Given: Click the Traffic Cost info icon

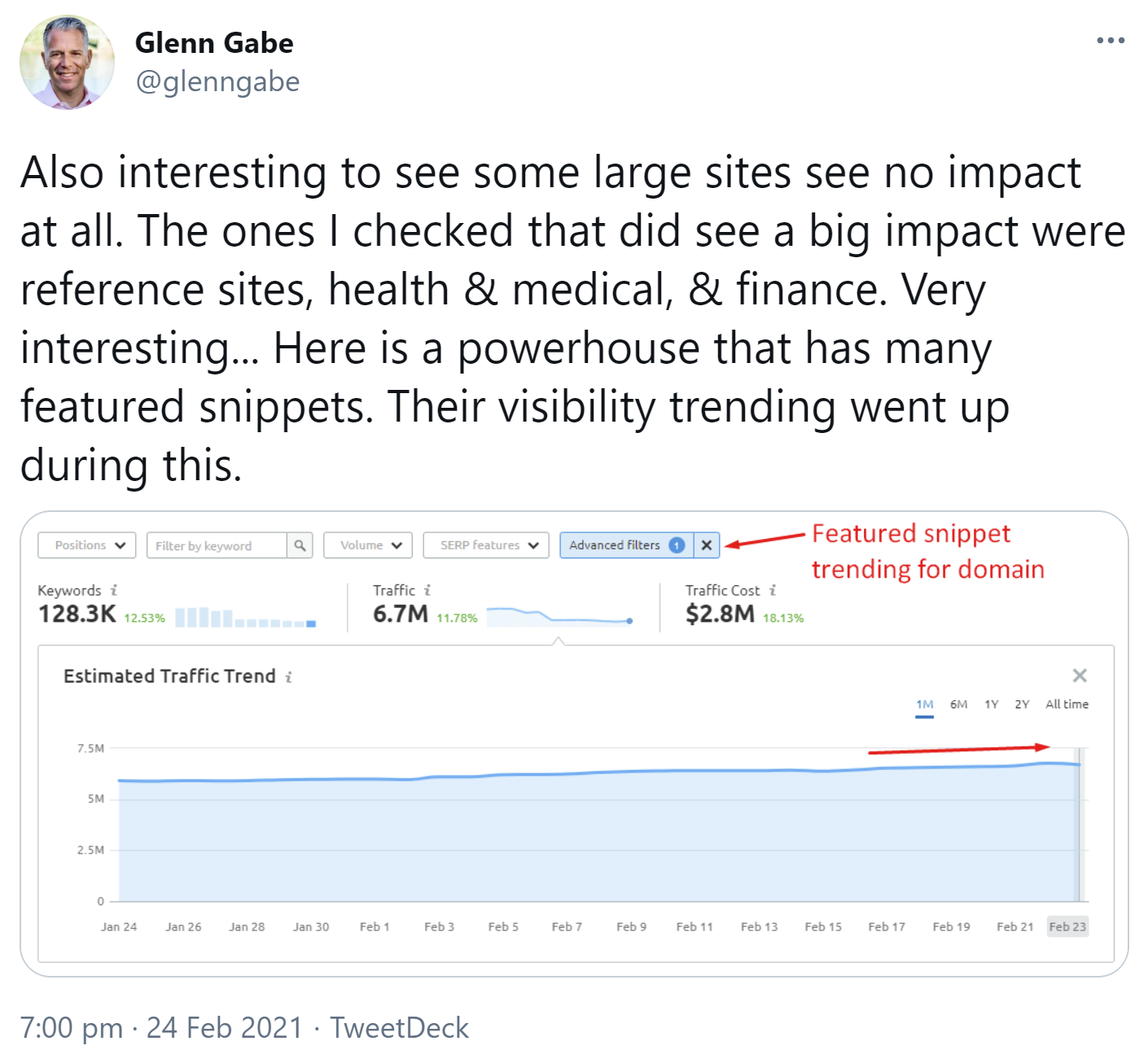Looking at the screenshot, I should tap(771, 591).
